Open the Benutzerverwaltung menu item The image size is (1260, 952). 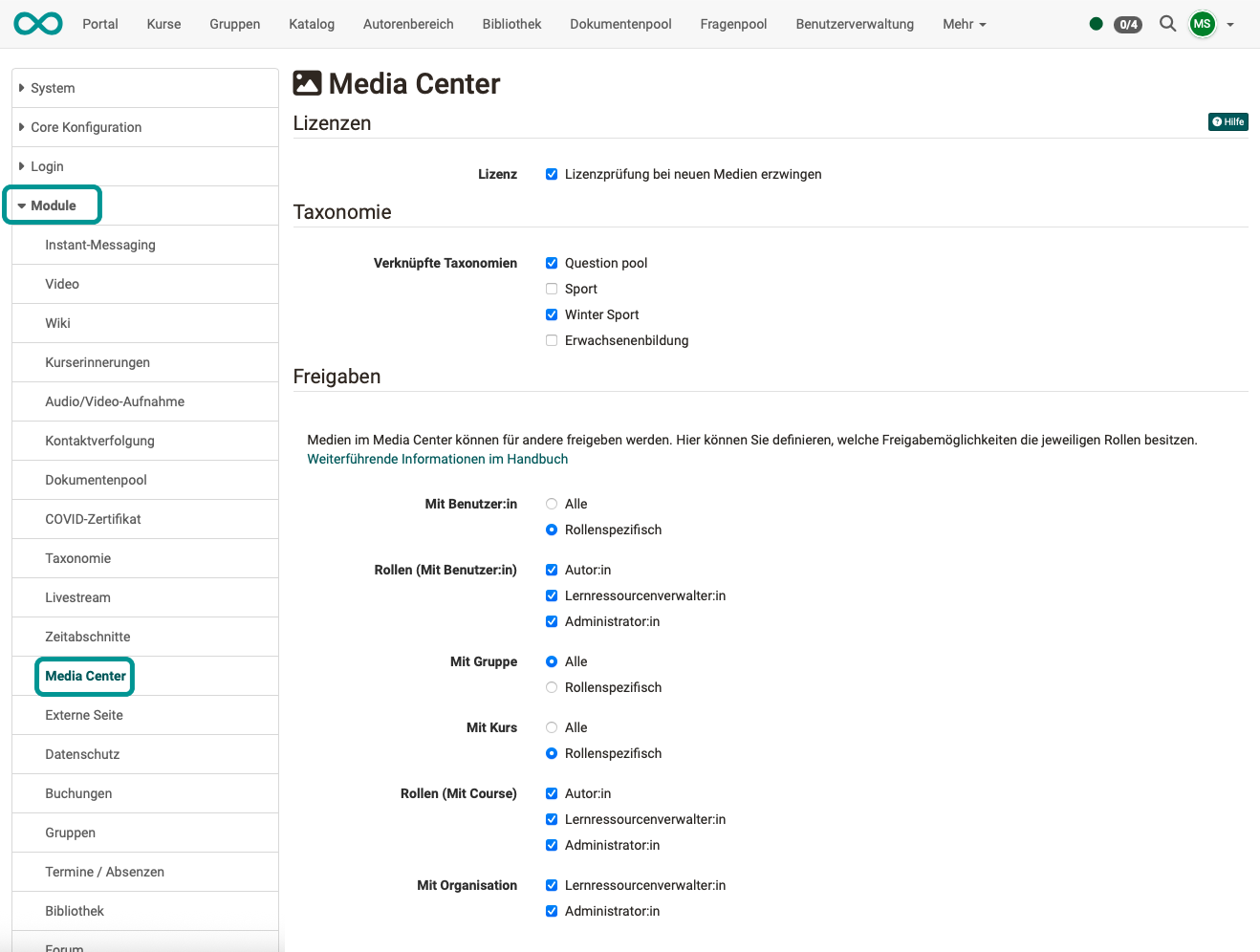pyautogui.click(x=854, y=24)
